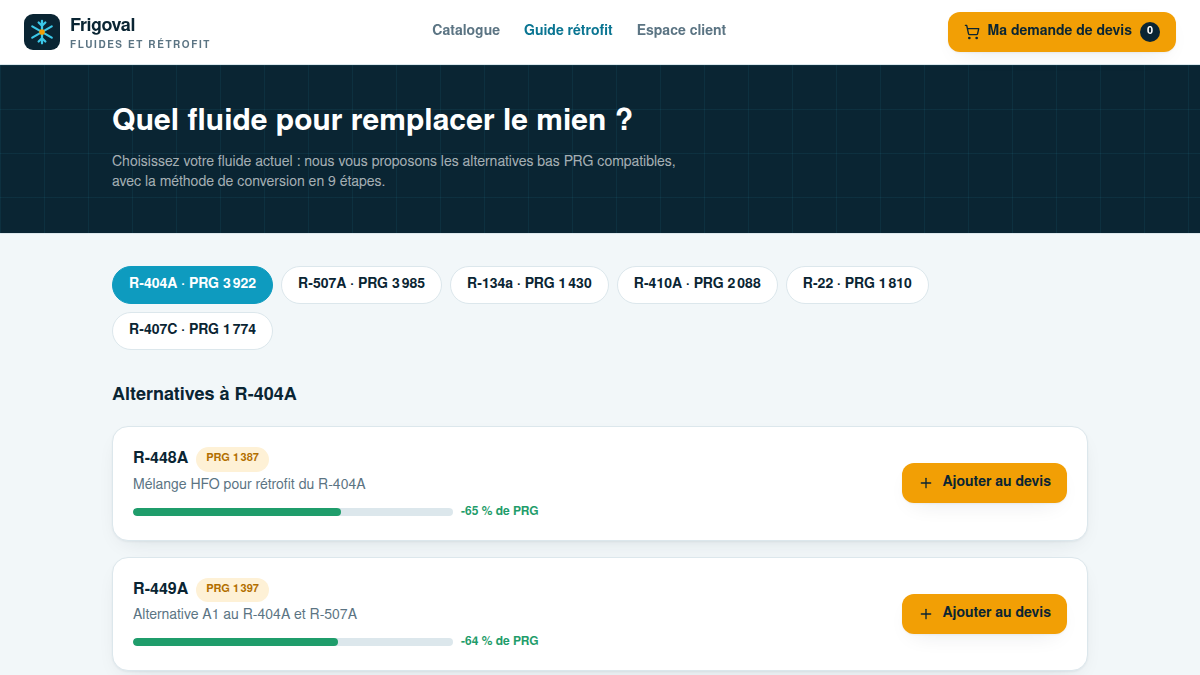Click the plus icon on the R-448A card
This screenshot has width=1200, height=675.
926,483
